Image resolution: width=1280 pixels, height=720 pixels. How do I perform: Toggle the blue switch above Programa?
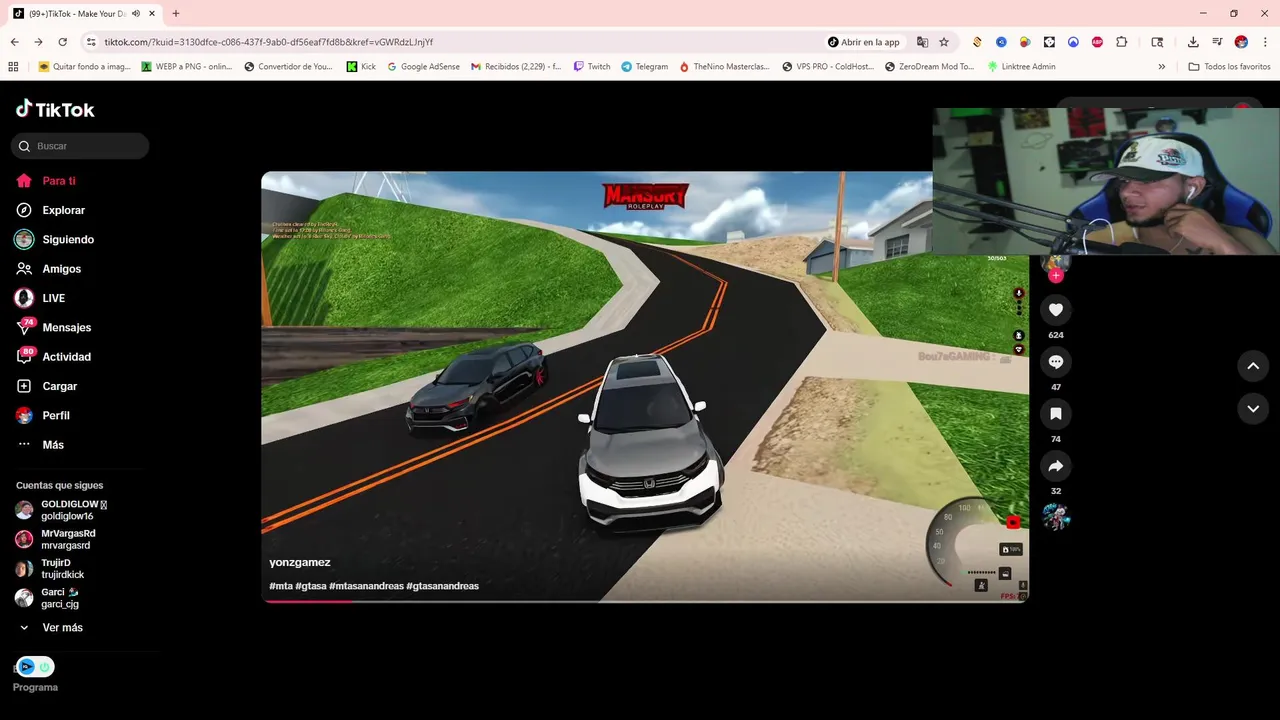[35, 667]
